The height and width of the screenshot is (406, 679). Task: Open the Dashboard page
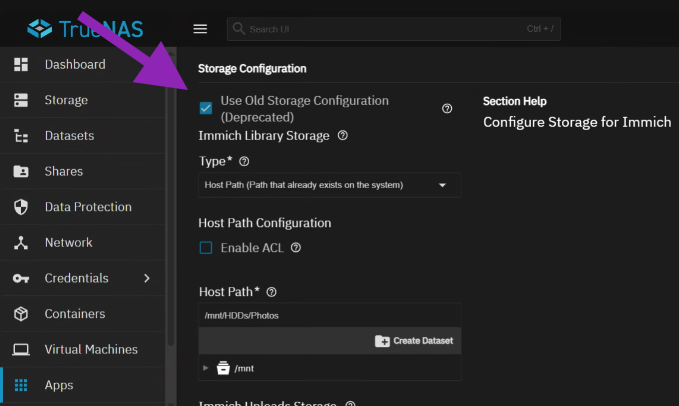pyautogui.click(x=74, y=65)
